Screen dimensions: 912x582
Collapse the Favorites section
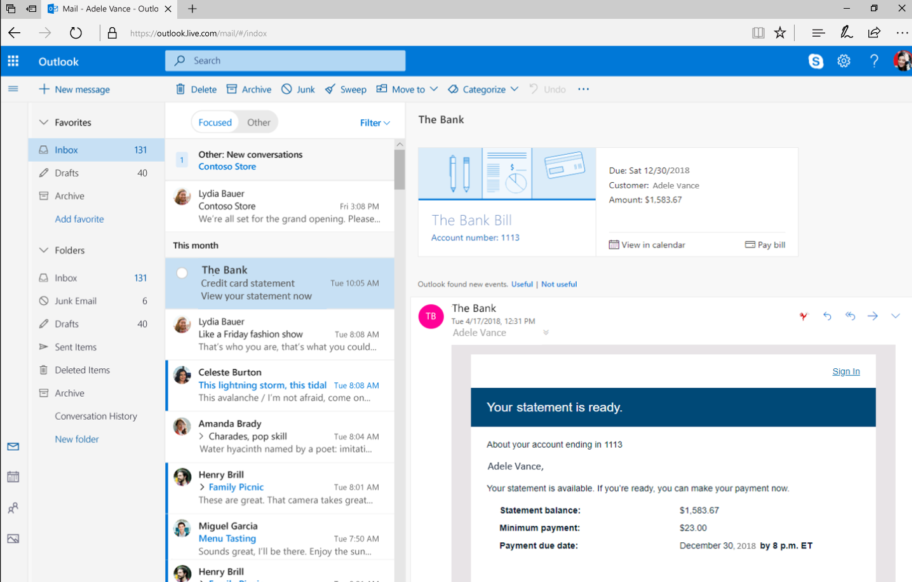(x=44, y=123)
